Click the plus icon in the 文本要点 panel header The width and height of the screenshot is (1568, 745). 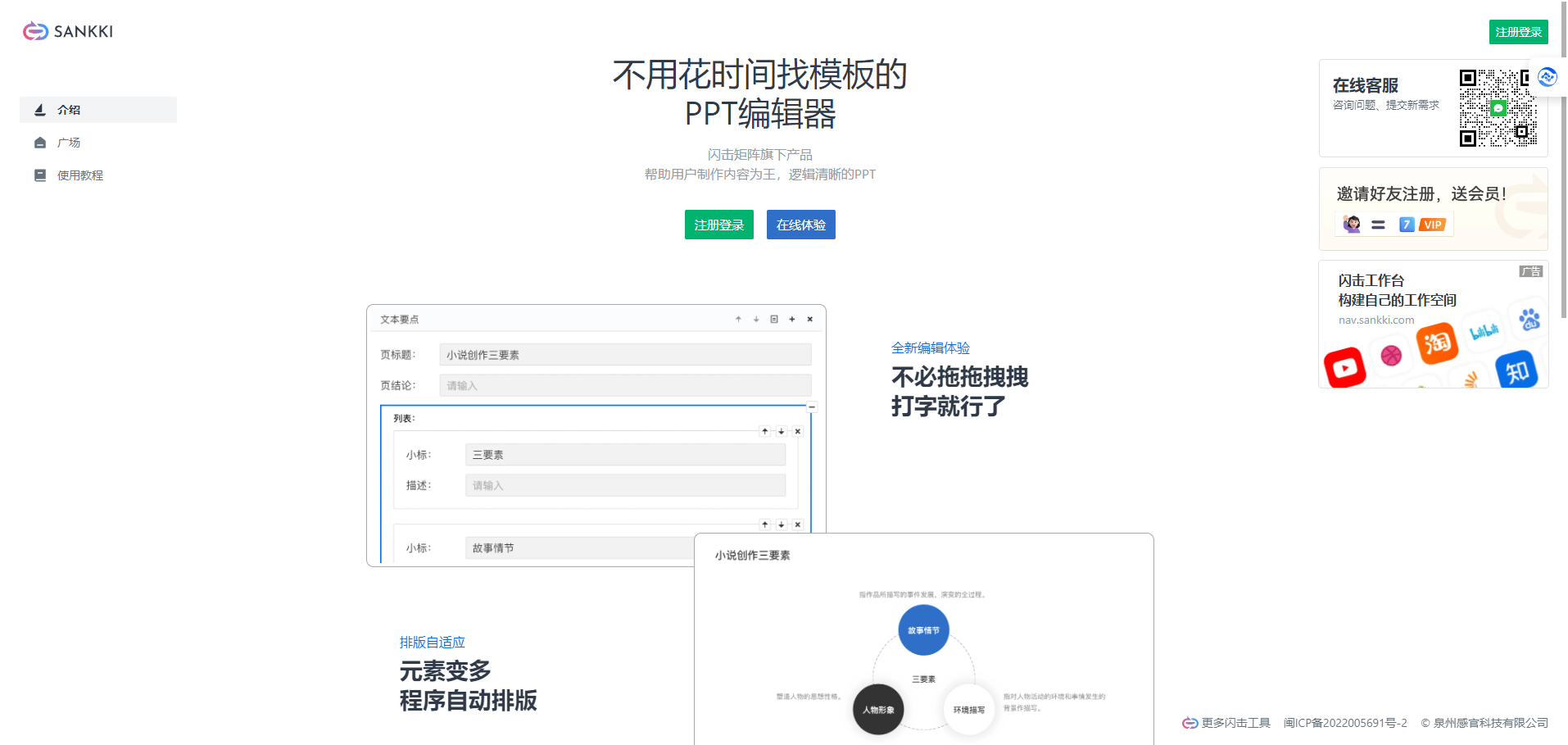pyautogui.click(x=791, y=319)
